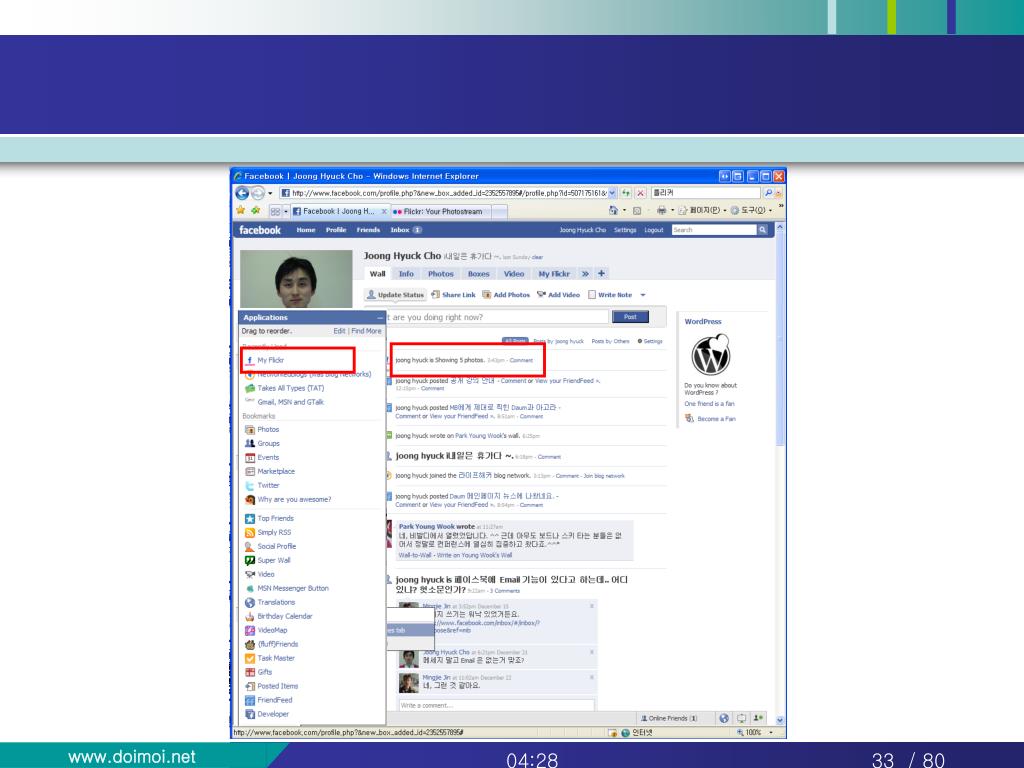Viewport: 1024px width, 768px height.
Task: Open the My Flickr application icon
Action: click(x=249, y=360)
